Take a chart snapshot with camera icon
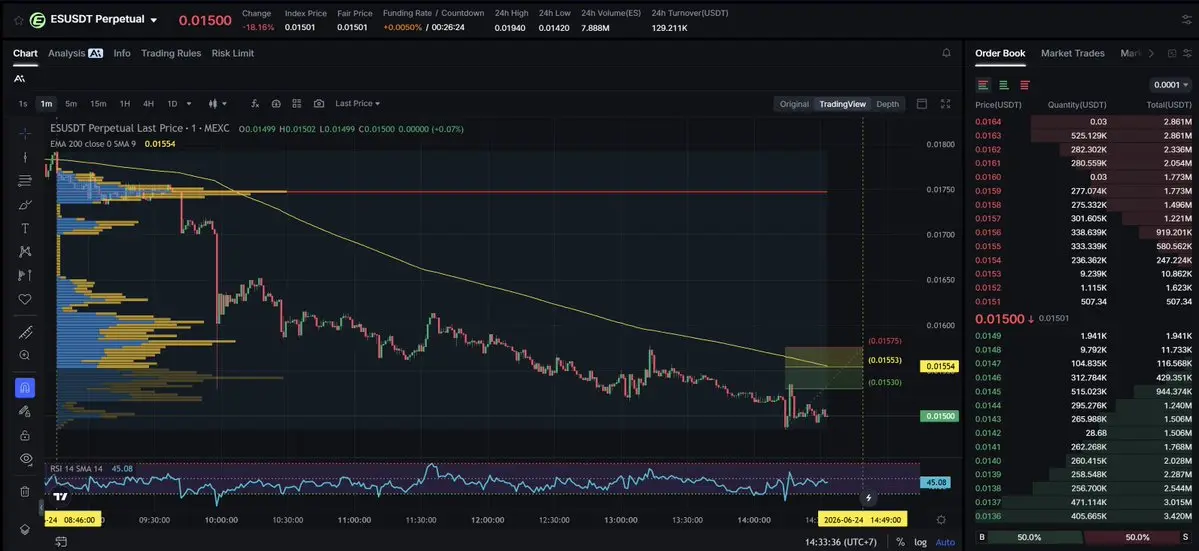 (x=319, y=104)
